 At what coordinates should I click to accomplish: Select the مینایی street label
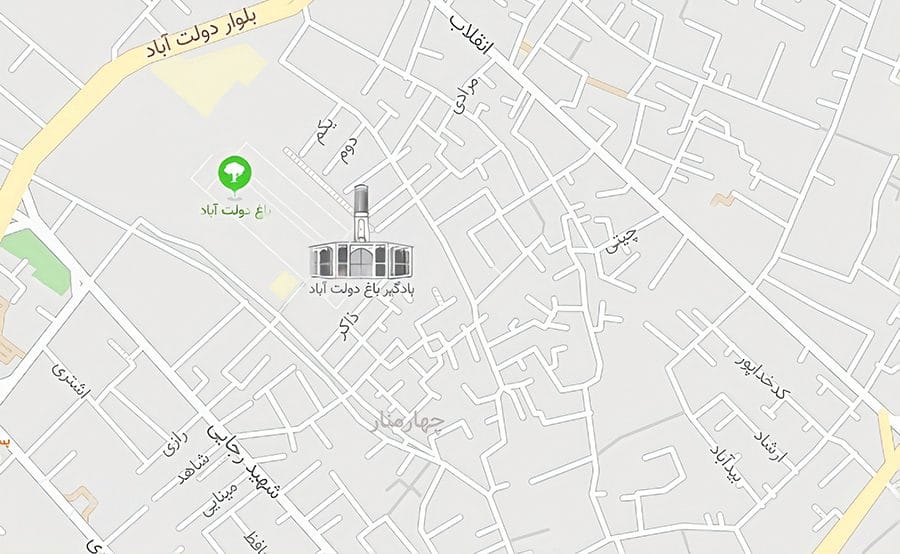[219, 497]
